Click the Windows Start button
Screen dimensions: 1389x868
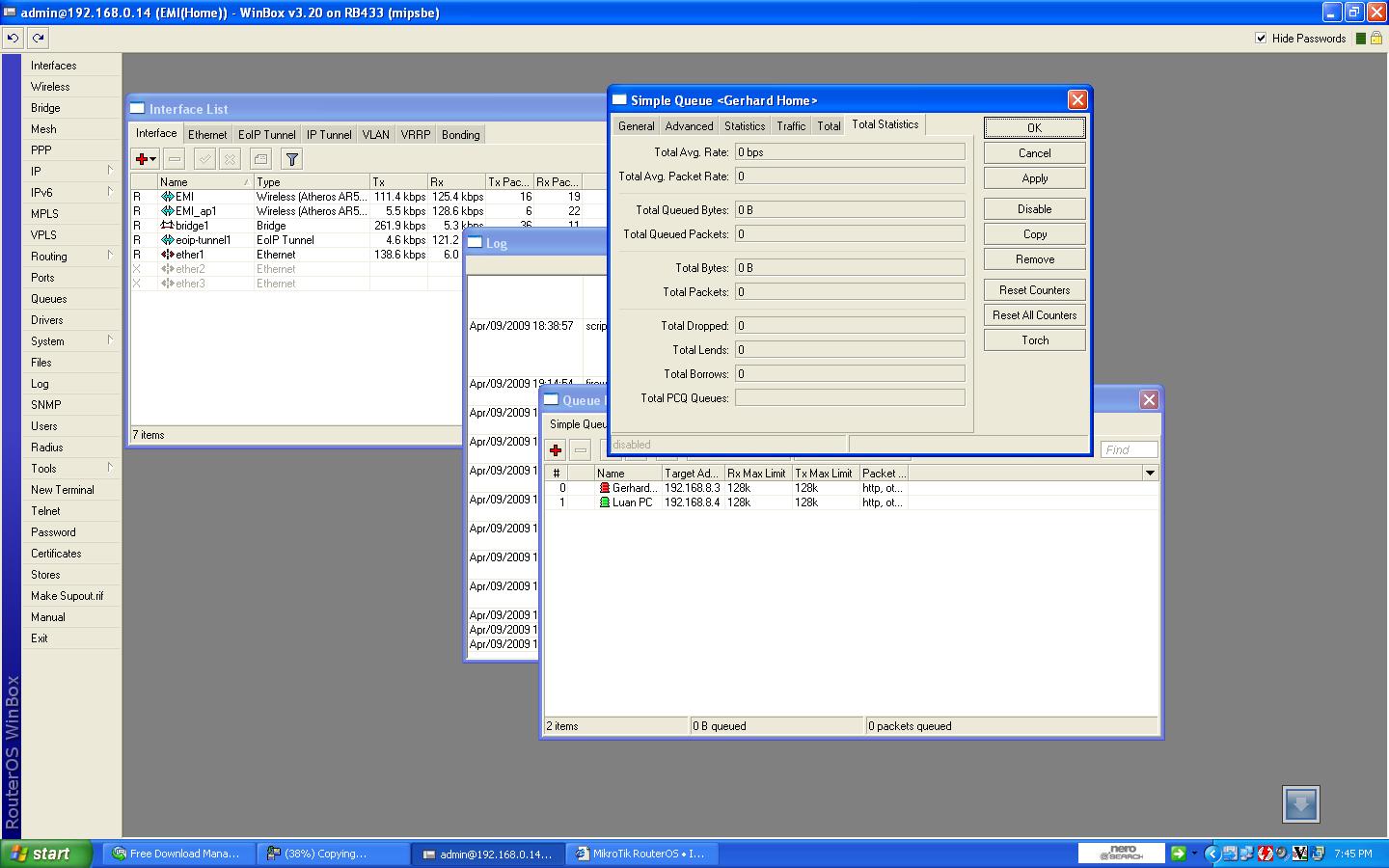click(x=46, y=854)
